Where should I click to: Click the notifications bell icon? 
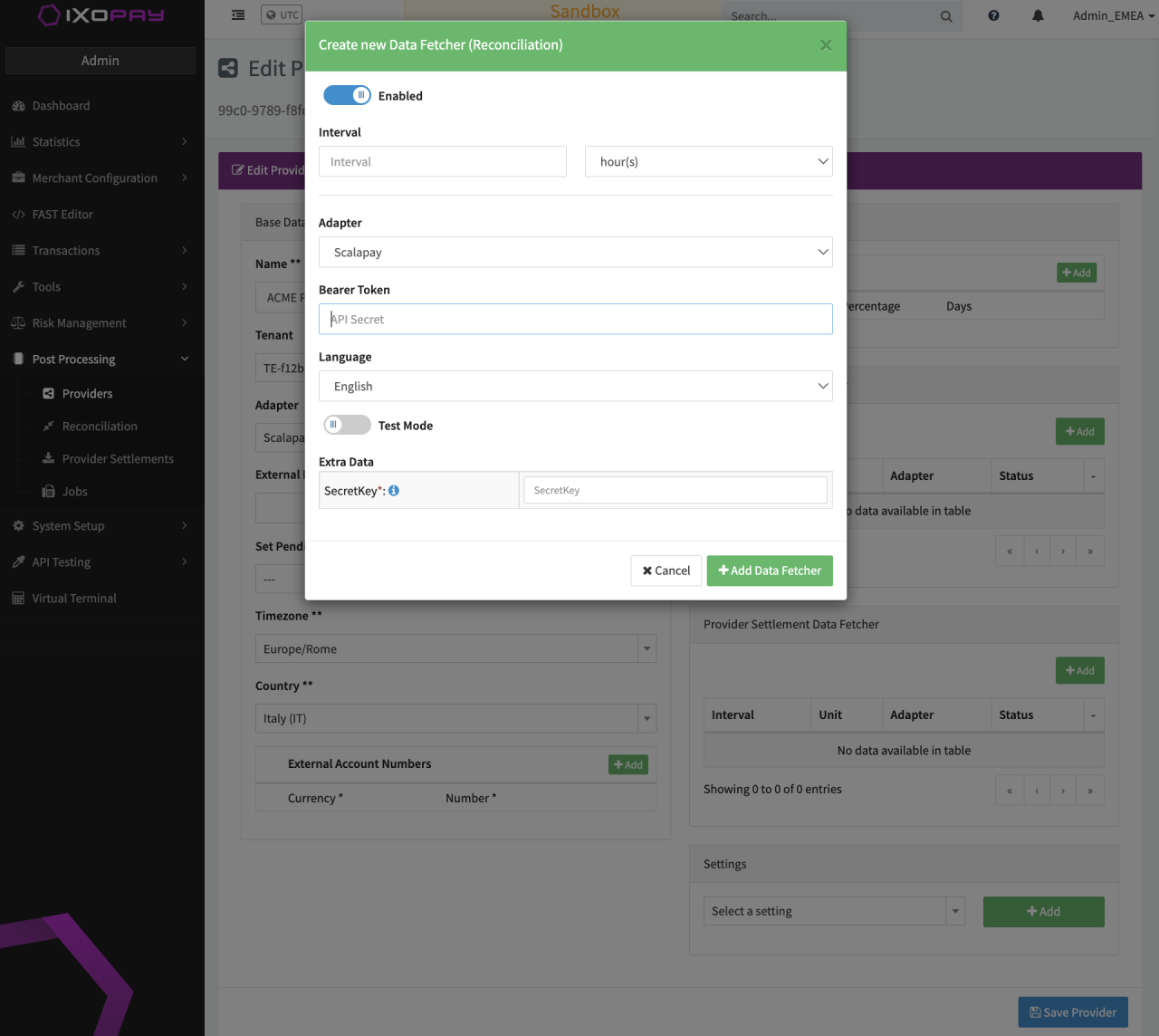1038,15
